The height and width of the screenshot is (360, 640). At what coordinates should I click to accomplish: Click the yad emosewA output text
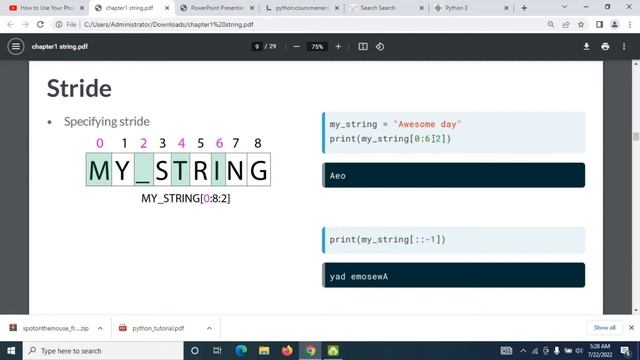[x=359, y=276]
